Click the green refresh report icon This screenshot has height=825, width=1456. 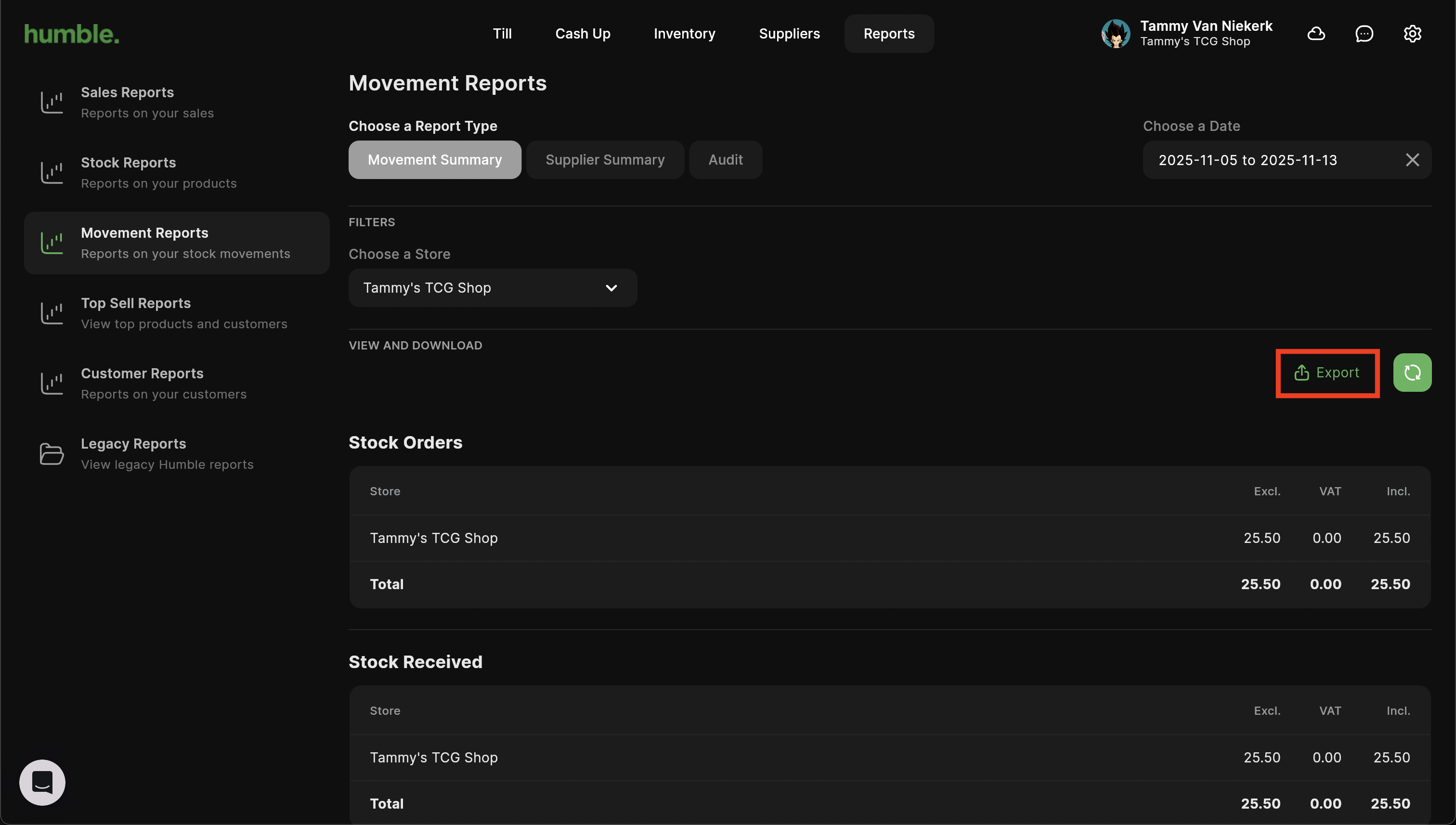click(x=1412, y=373)
